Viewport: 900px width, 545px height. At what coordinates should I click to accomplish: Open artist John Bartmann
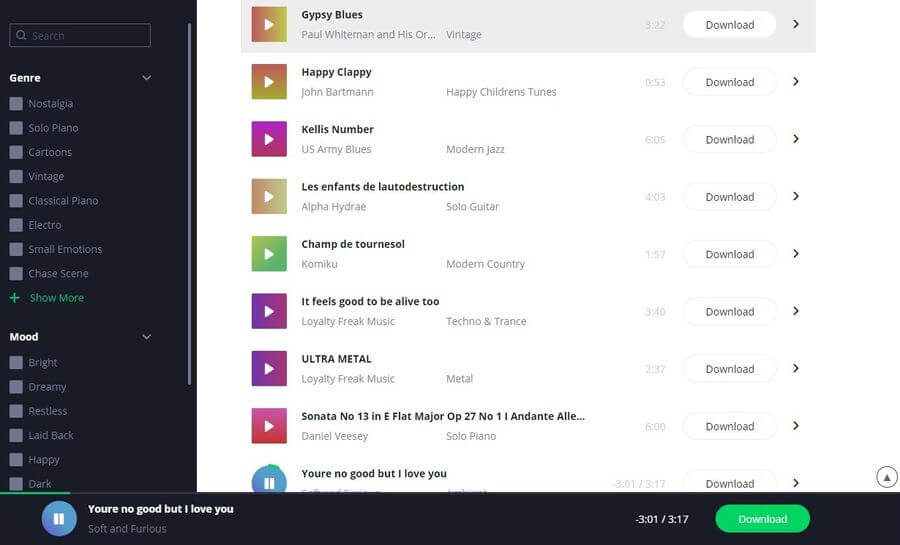coord(338,92)
